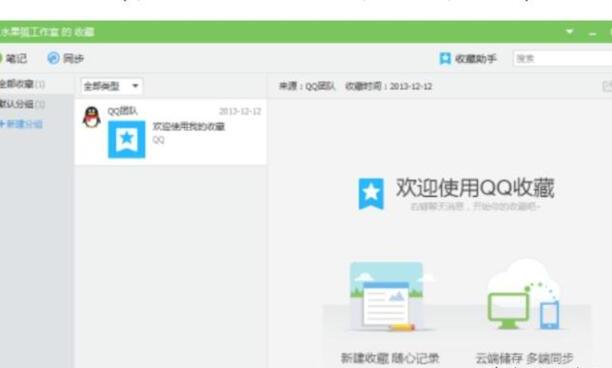The image size is (612, 368).
Task: Click the 云端储存 多端同步 caption
Action: pos(524,358)
